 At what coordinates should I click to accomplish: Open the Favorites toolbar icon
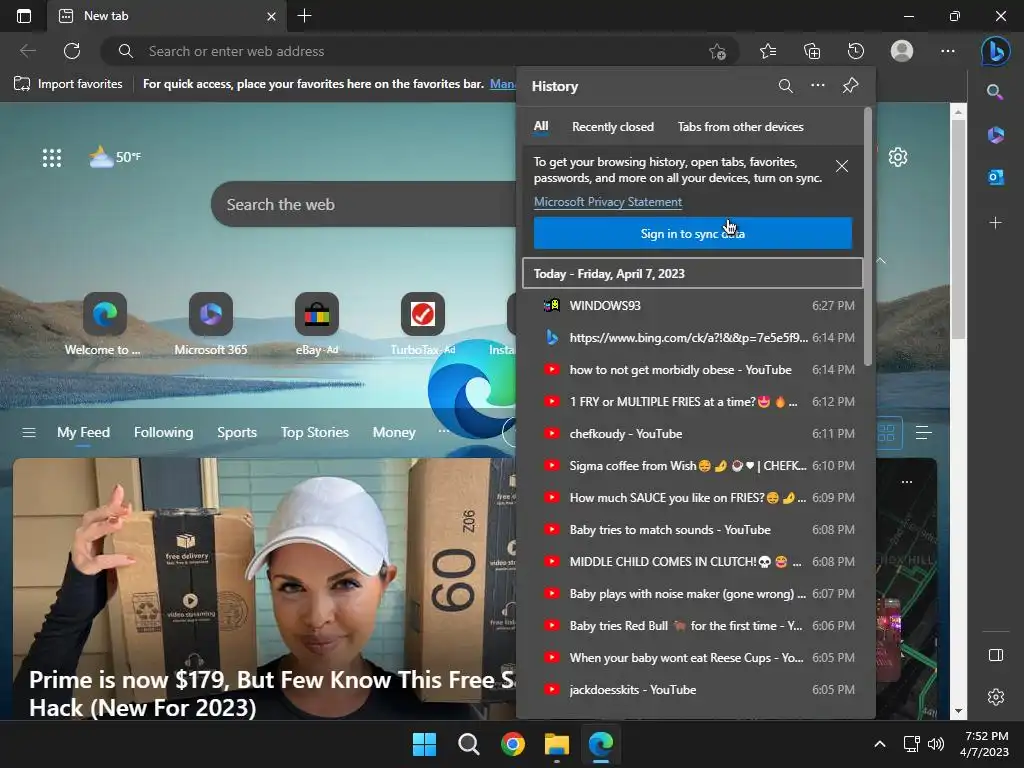[768, 51]
